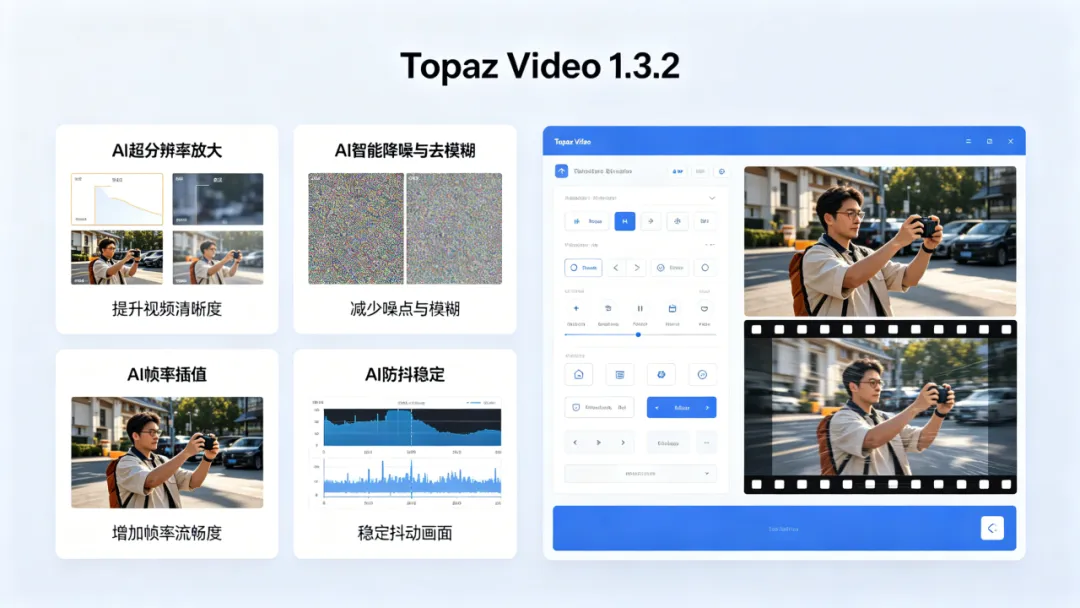
Task: Click first mode button with icon and label
Action: (588, 221)
